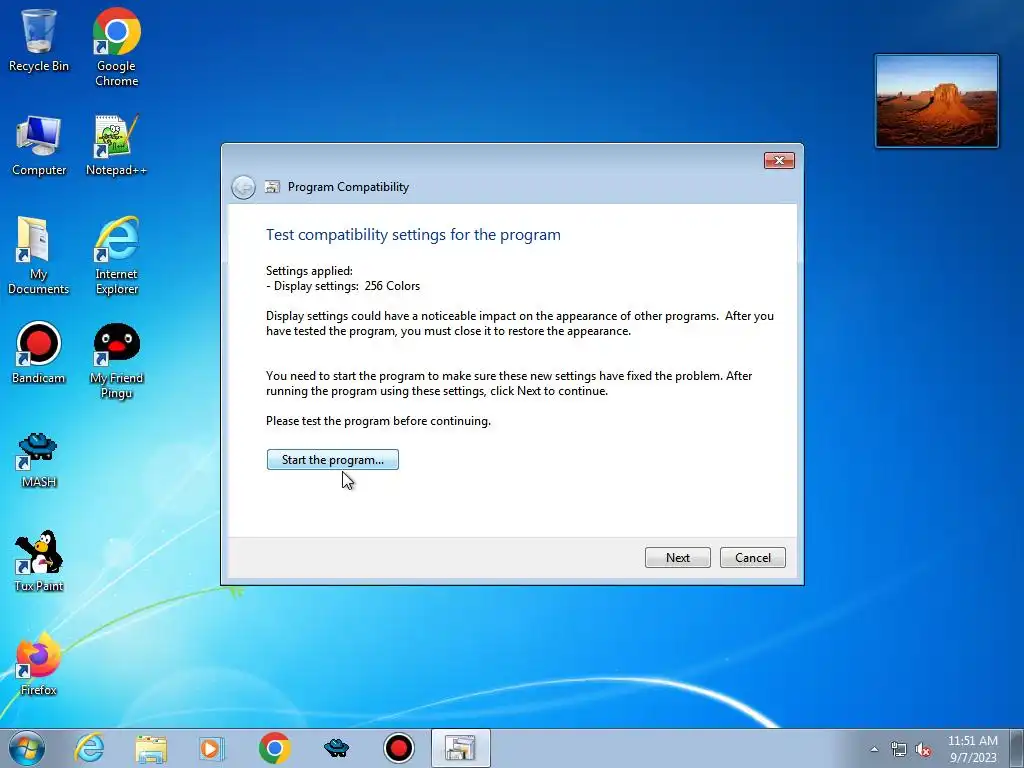Click the Show desktop strip
Screen dimensions: 1024x768
tap(1018, 748)
